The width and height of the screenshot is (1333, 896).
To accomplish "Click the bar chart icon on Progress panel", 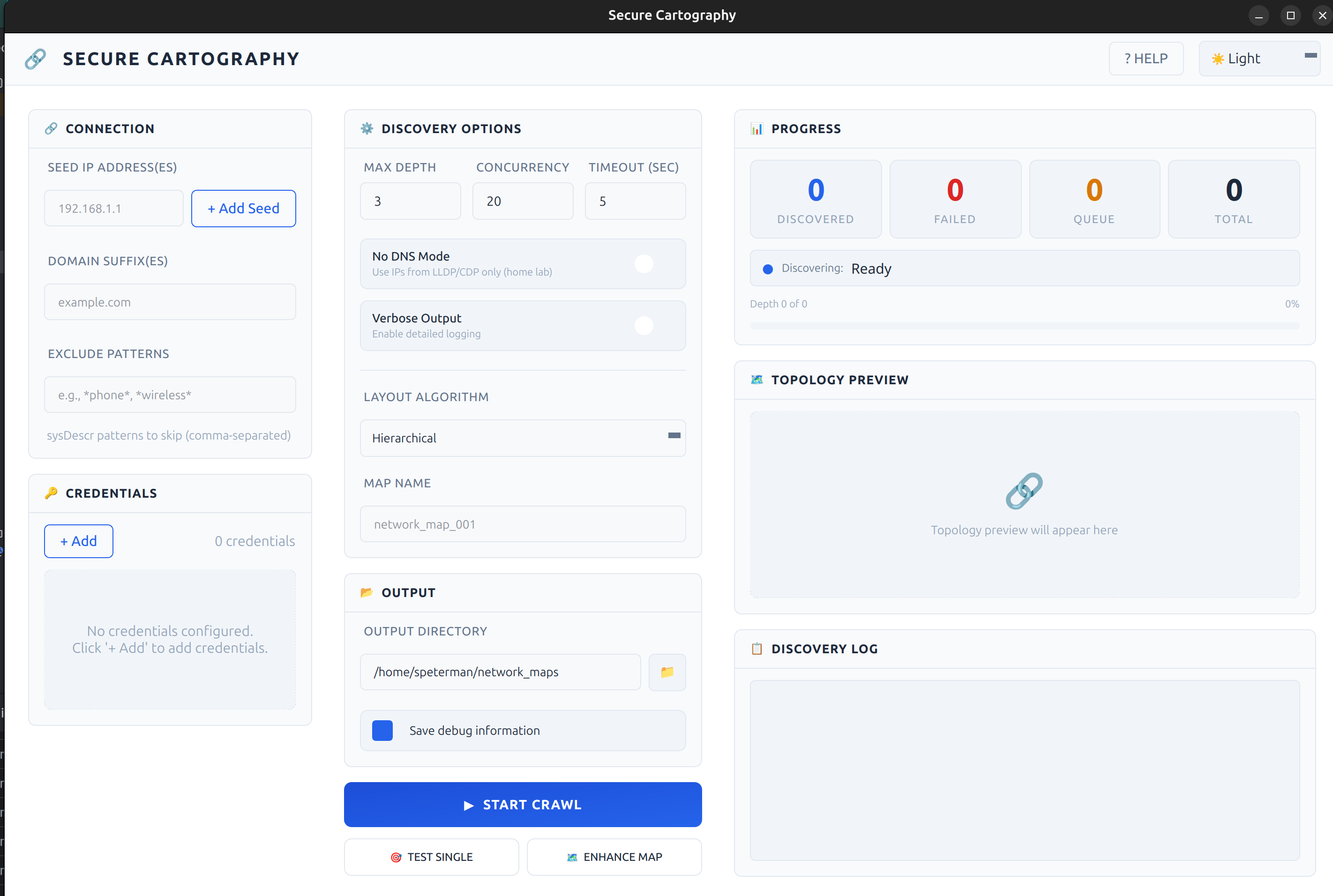I will pos(756,128).
